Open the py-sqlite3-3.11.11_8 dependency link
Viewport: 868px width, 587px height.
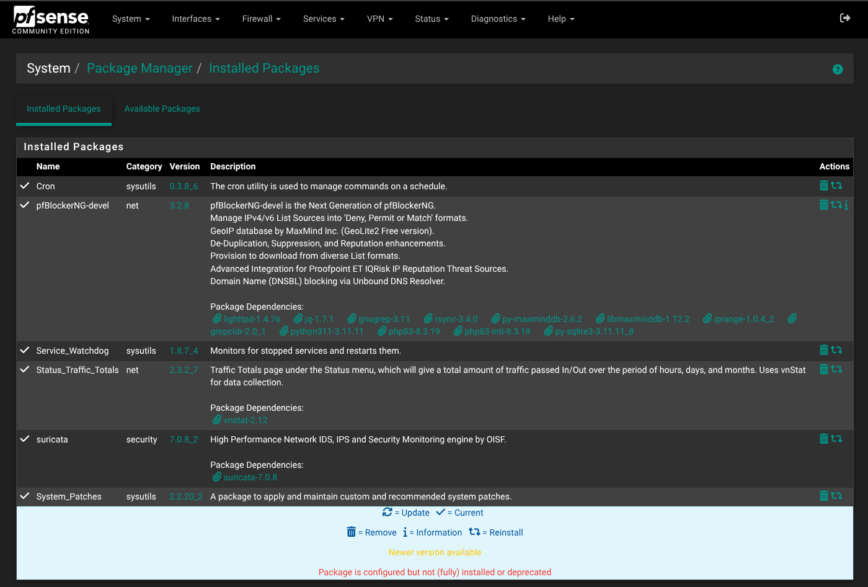589,331
